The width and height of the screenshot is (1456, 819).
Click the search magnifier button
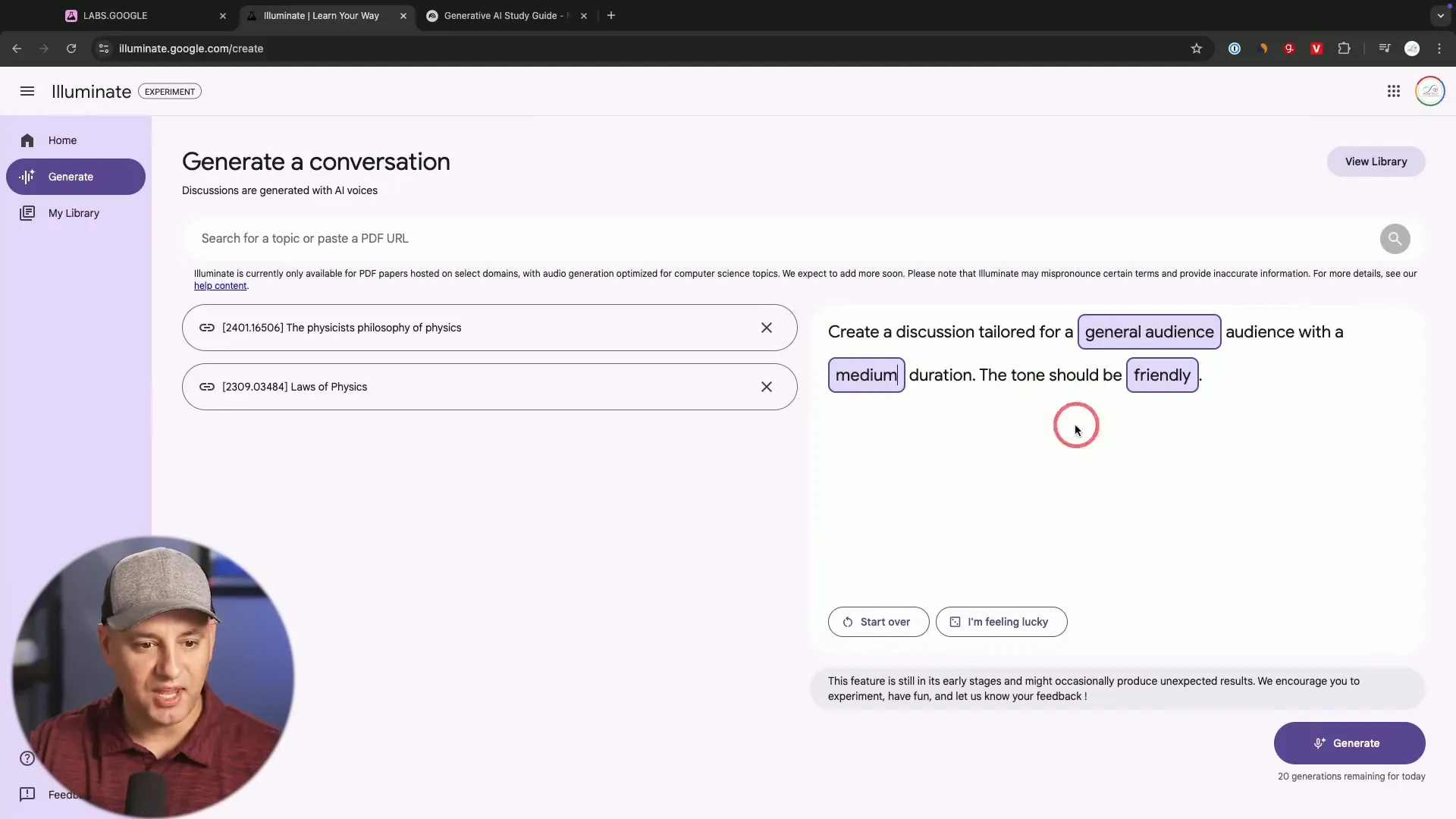point(1395,239)
